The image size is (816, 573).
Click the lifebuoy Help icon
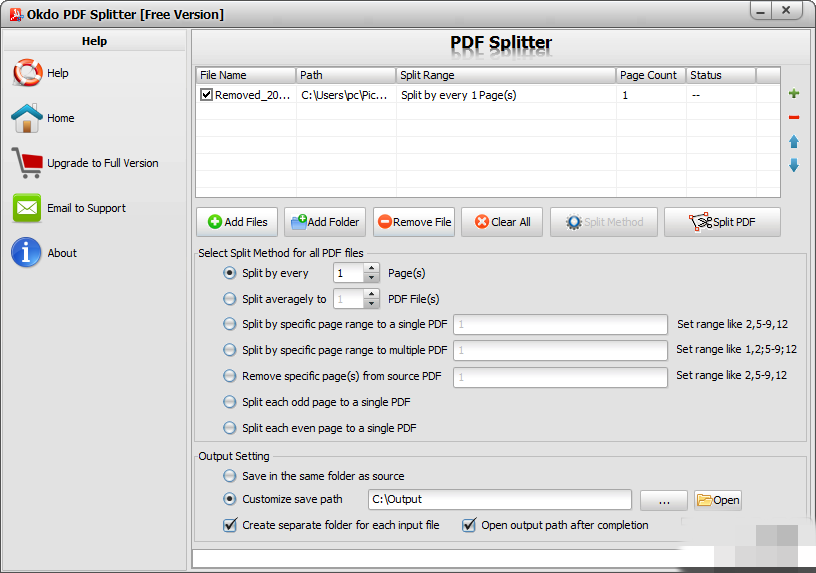[x=28, y=72]
